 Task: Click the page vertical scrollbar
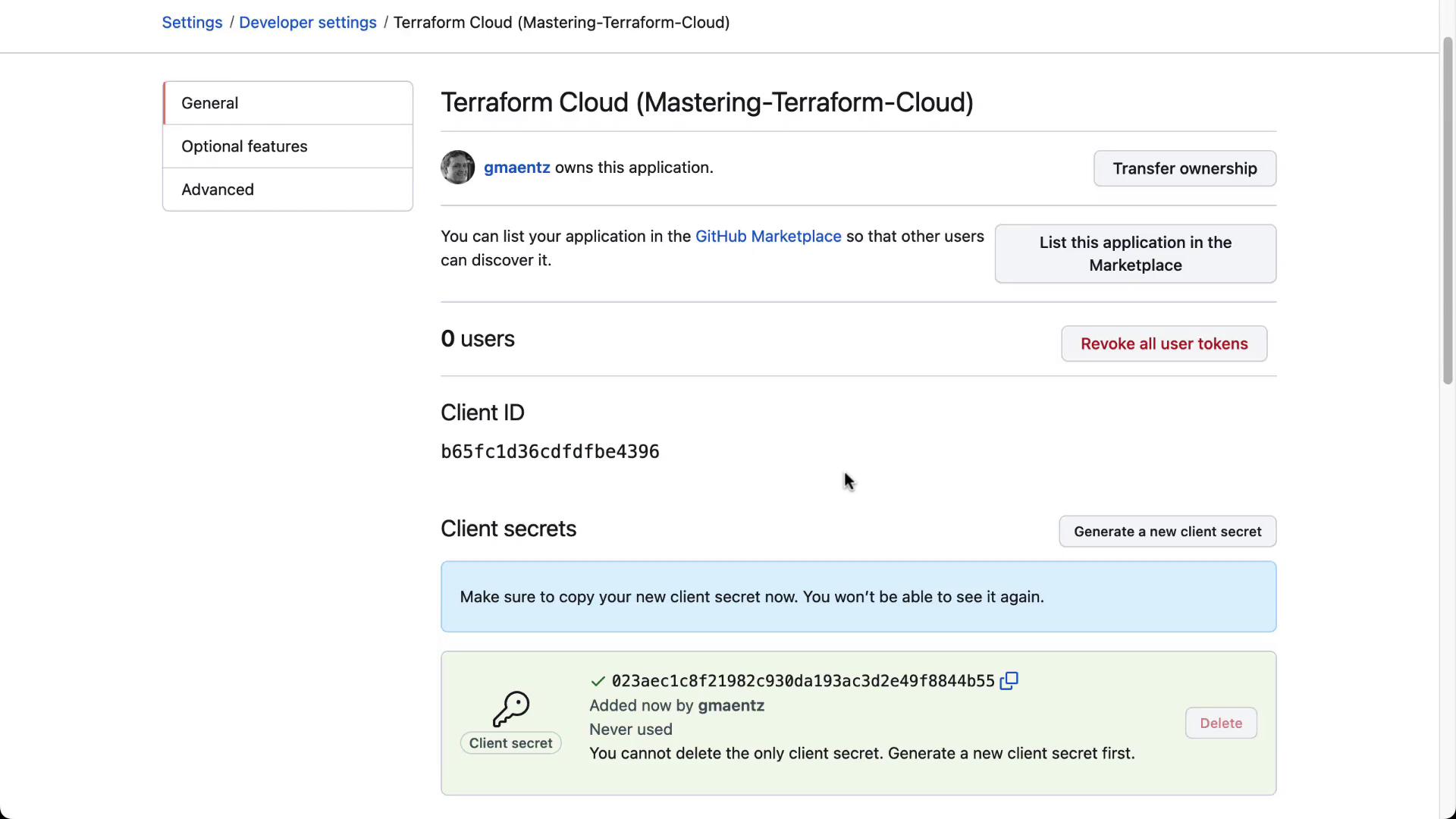pyautogui.click(x=1447, y=212)
